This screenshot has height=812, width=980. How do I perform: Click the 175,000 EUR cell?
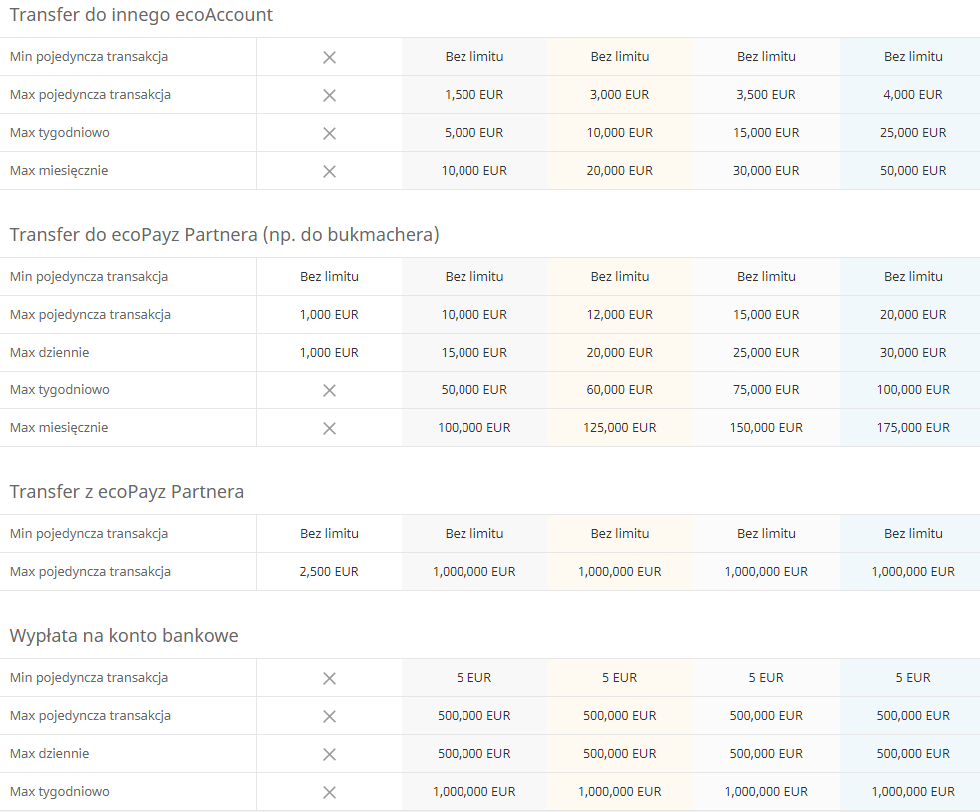[x=913, y=428]
